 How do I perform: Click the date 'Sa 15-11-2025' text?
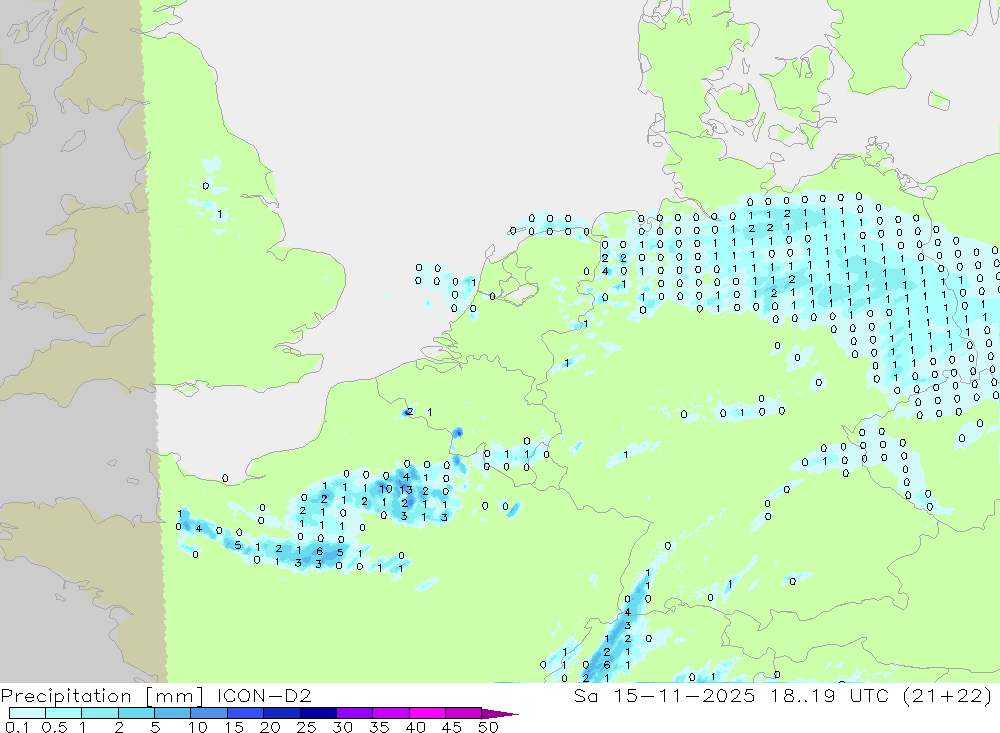664,695
